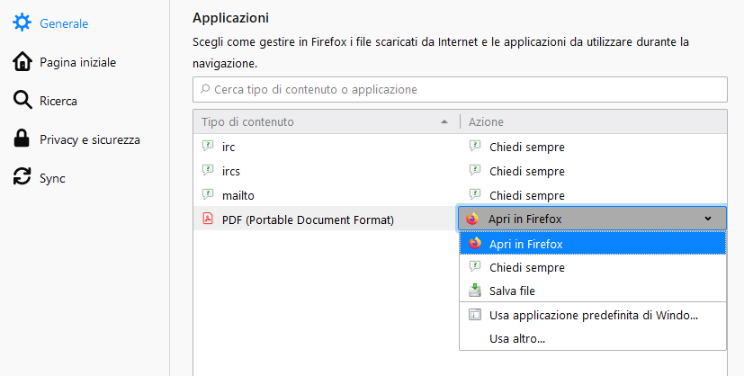Viewport: 744px width, 376px height.
Task: Collapse the PDF action dropdown arrow
Action: [x=708, y=219]
